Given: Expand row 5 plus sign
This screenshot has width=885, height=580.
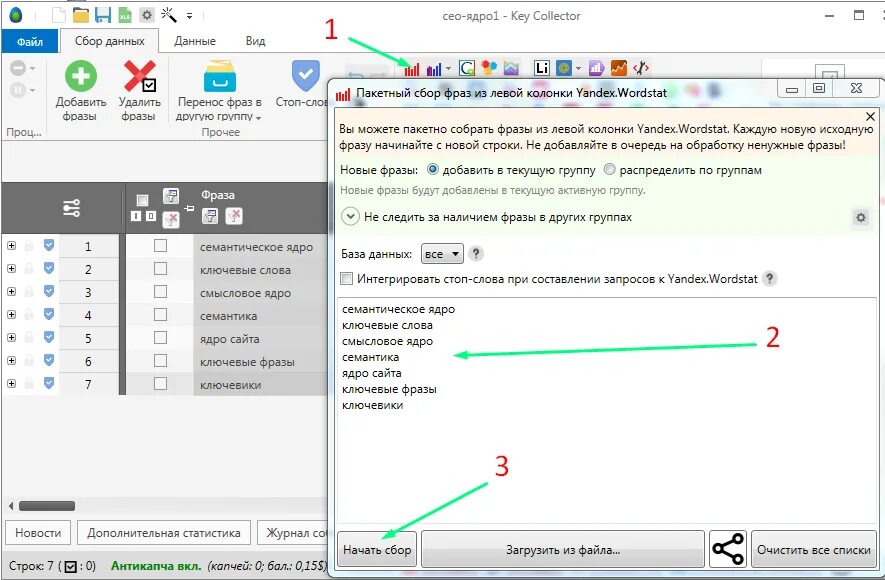Looking at the screenshot, I should coord(11,338).
